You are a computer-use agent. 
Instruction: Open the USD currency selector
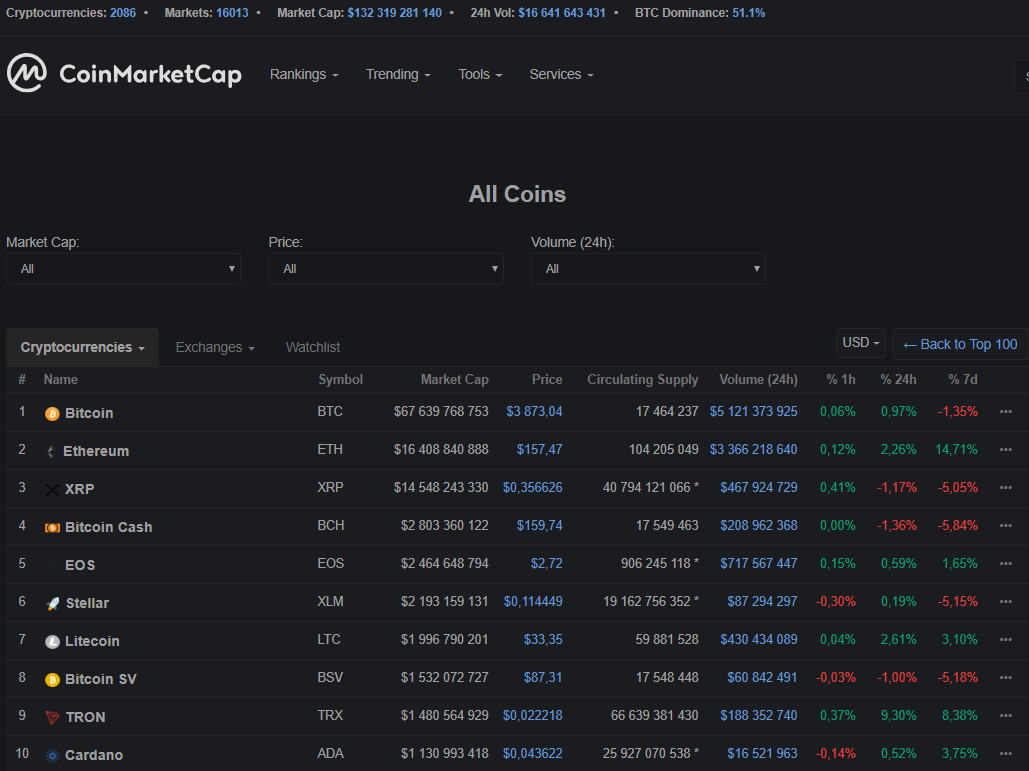[860, 342]
